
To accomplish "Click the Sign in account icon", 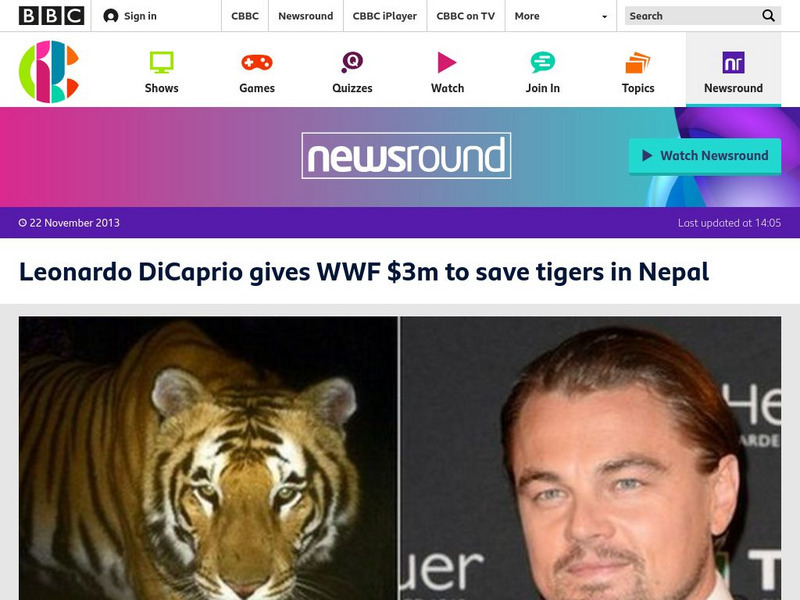I will 111,16.
